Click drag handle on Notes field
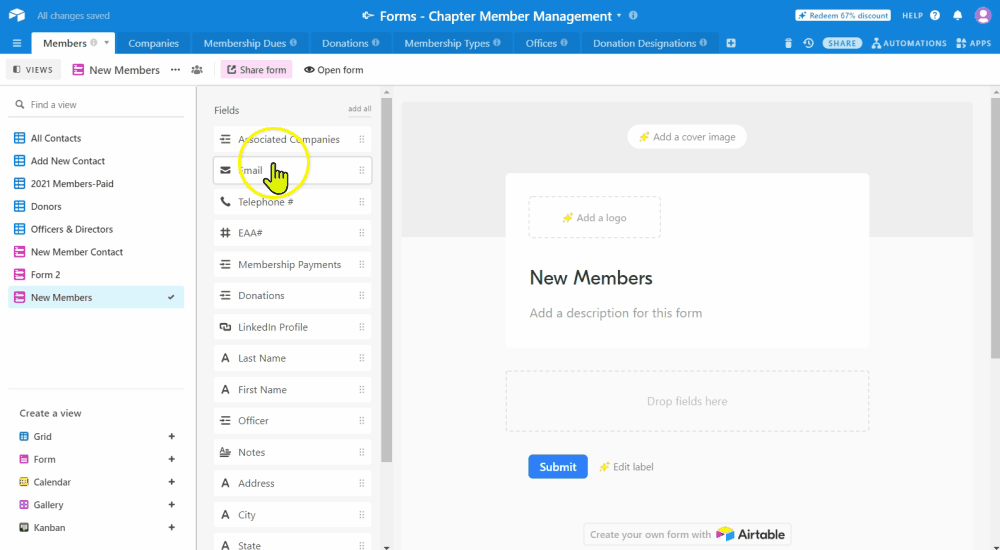Viewport: 1000px width, 550px height. pyautogui.click(x=362, y=452)
